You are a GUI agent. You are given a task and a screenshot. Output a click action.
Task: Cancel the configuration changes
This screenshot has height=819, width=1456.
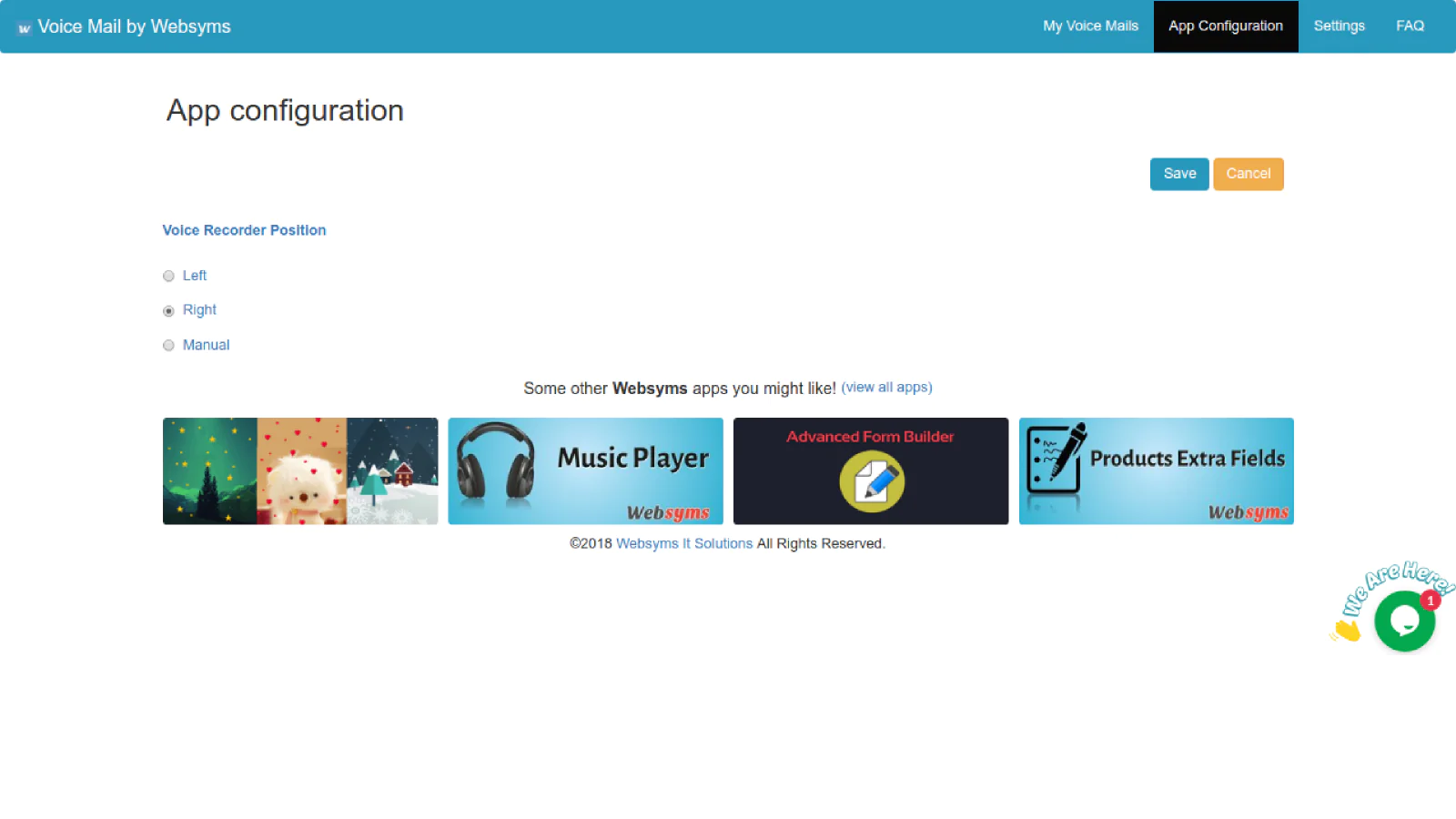(x=1248, y=174)
